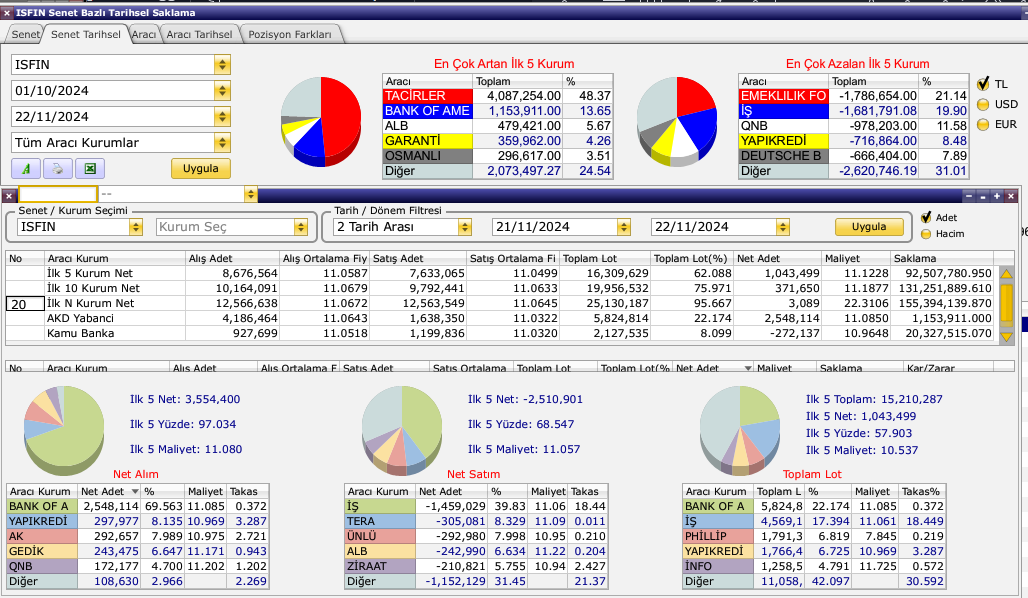
Task: Click the empty orange-bordered search field
Action: tap(58, 194)
